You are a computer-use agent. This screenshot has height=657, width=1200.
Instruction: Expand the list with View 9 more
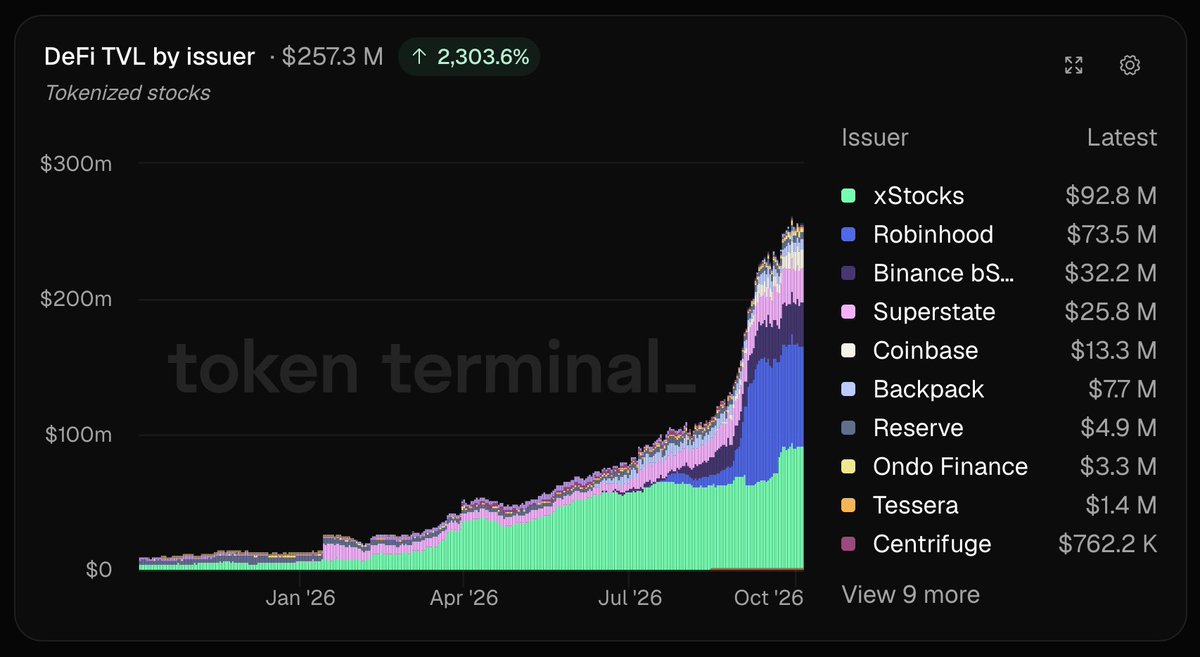pos(911,595)
